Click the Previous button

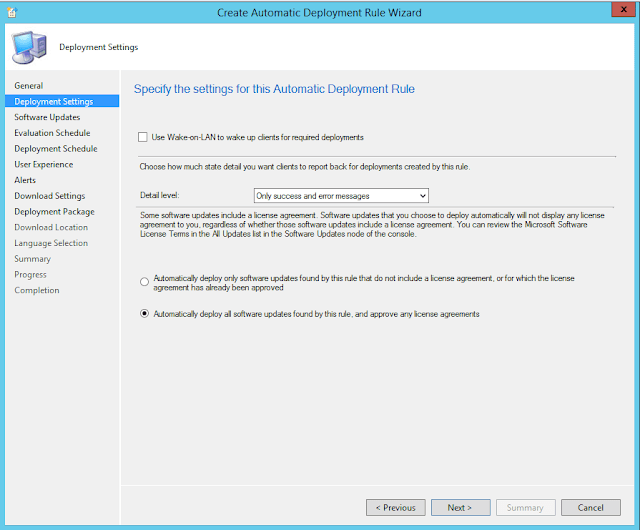click(x=395, y=507)
